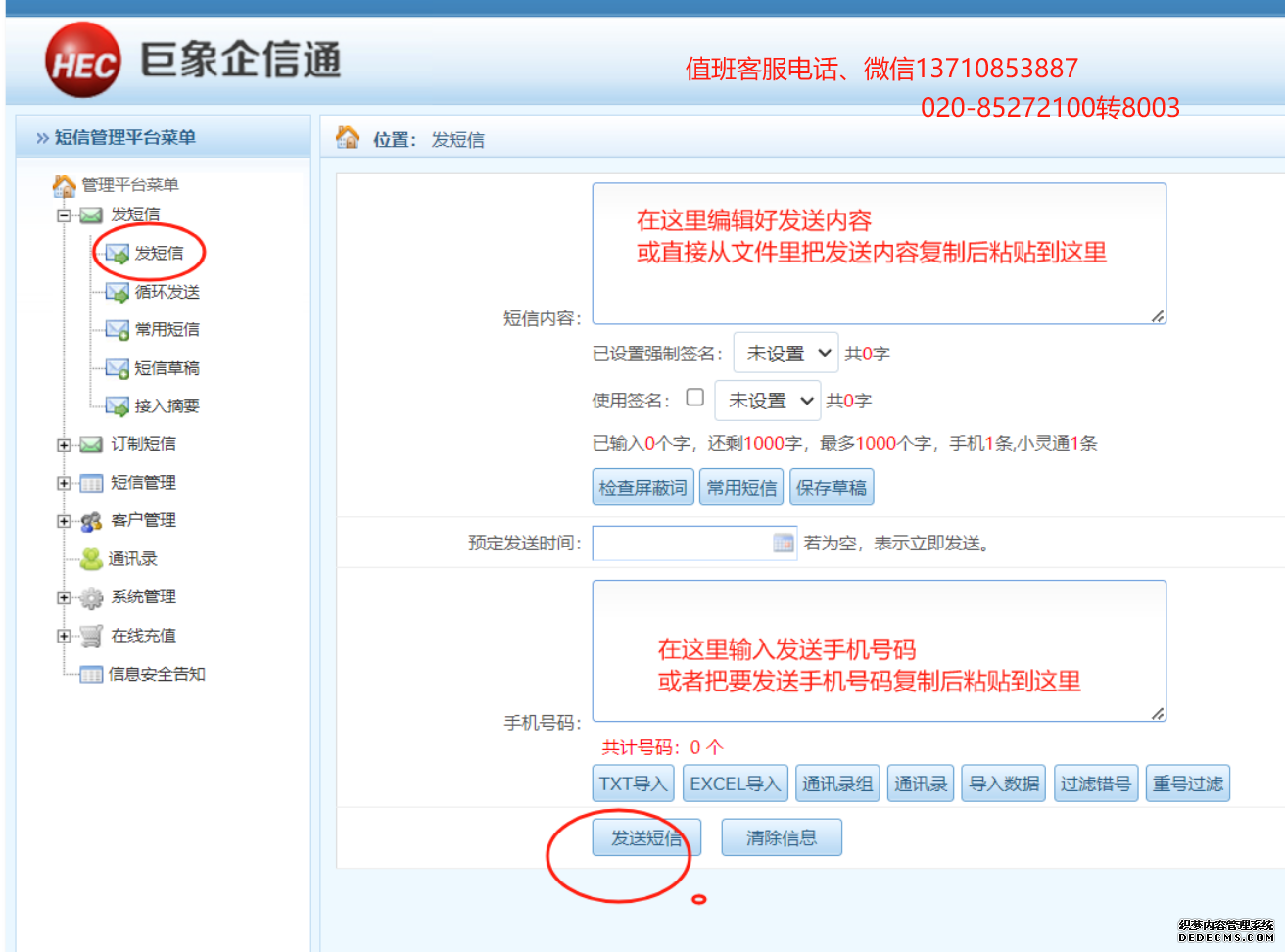Image resolution: width=1285 pixels, height=952 pixels.
Task: Open the 使用签名 dropdown list
Action: pos(767,401)
